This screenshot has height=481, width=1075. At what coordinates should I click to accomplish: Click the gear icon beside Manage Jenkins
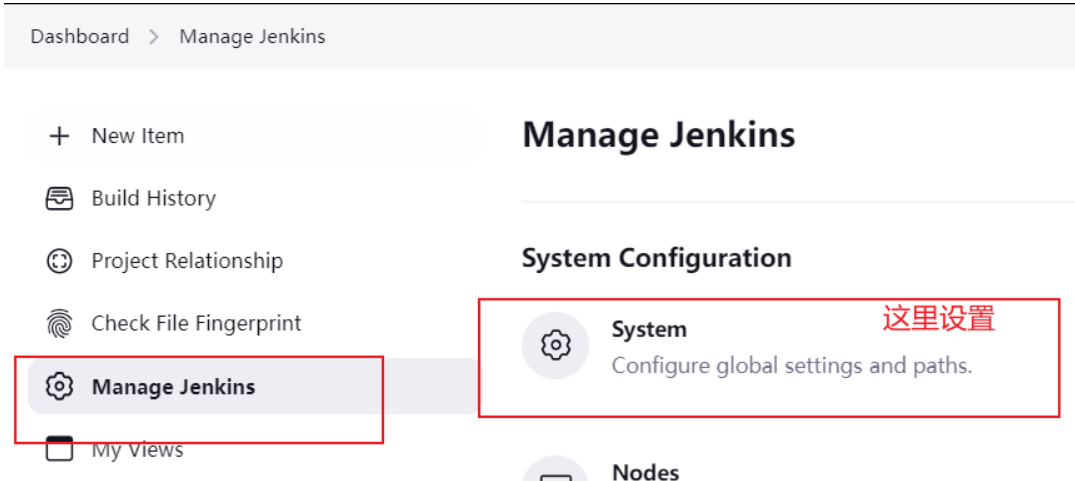point(60,386)
